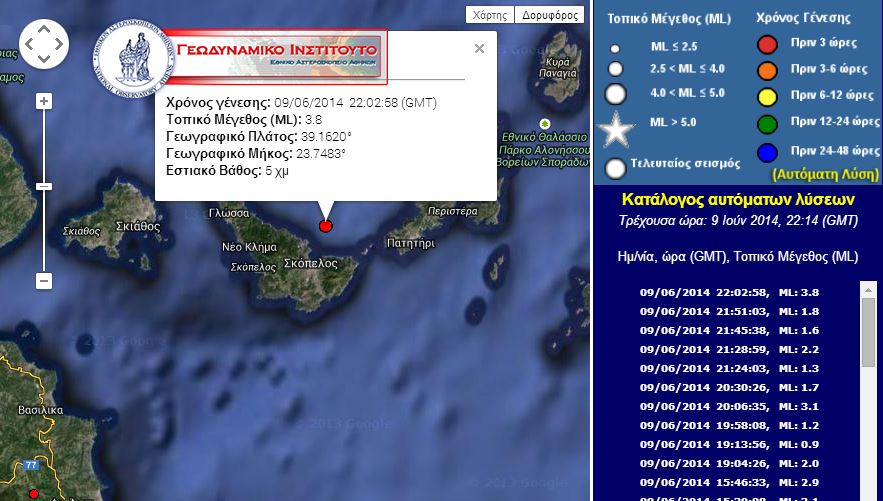Select the 19:04:26 ML: 2.0 entry
The height and width of the screenshot is (501, 883).
tap(729, 463)
